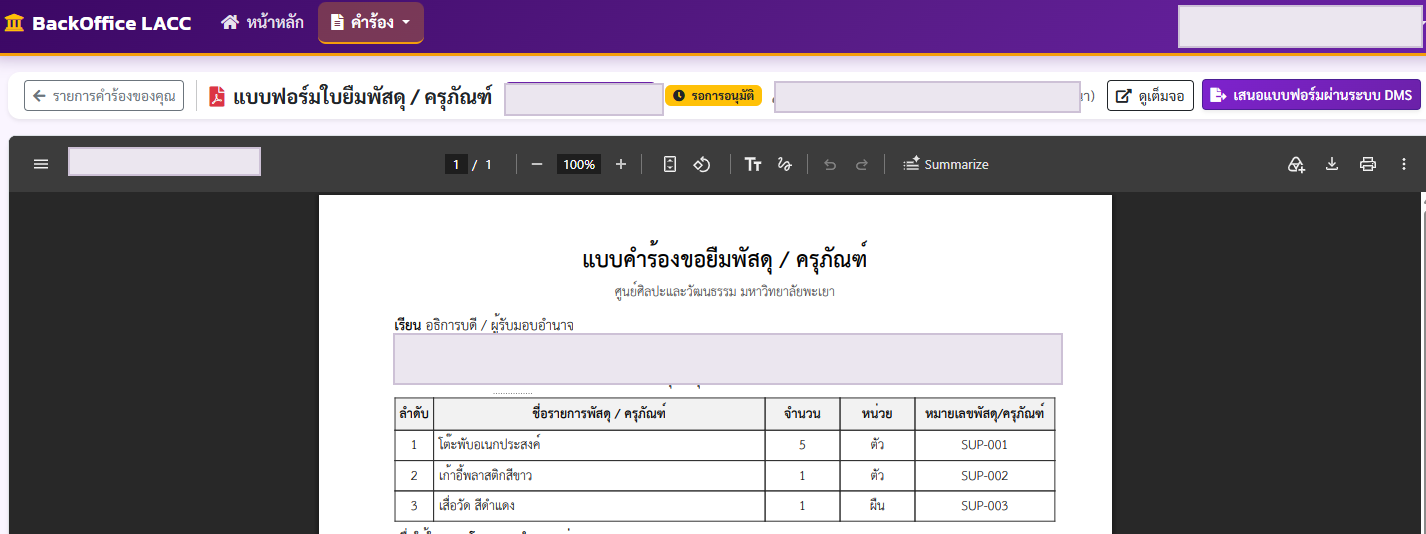Screen dimensions: 1426x534
Task: Click the SUP-003 item code cell
Action: tap(984, 506)
